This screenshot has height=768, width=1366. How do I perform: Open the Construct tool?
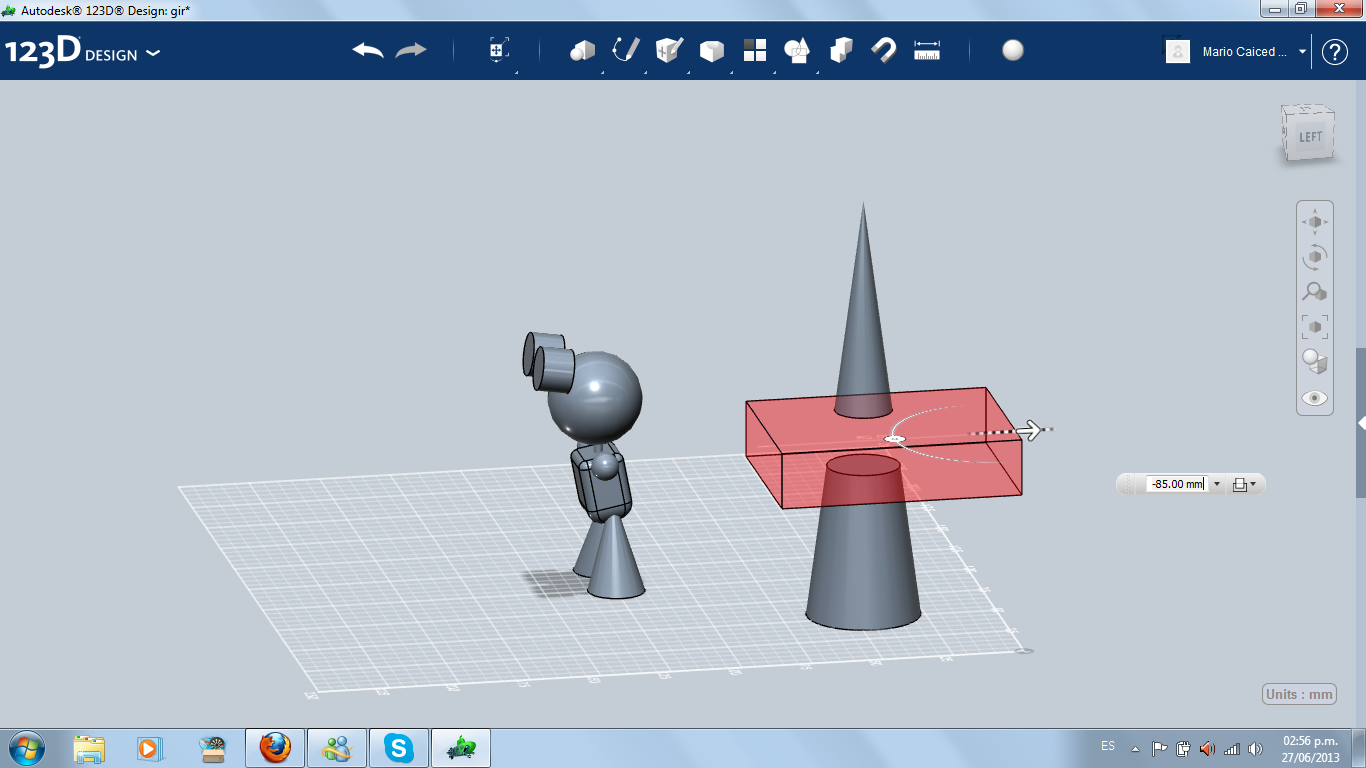669,50
